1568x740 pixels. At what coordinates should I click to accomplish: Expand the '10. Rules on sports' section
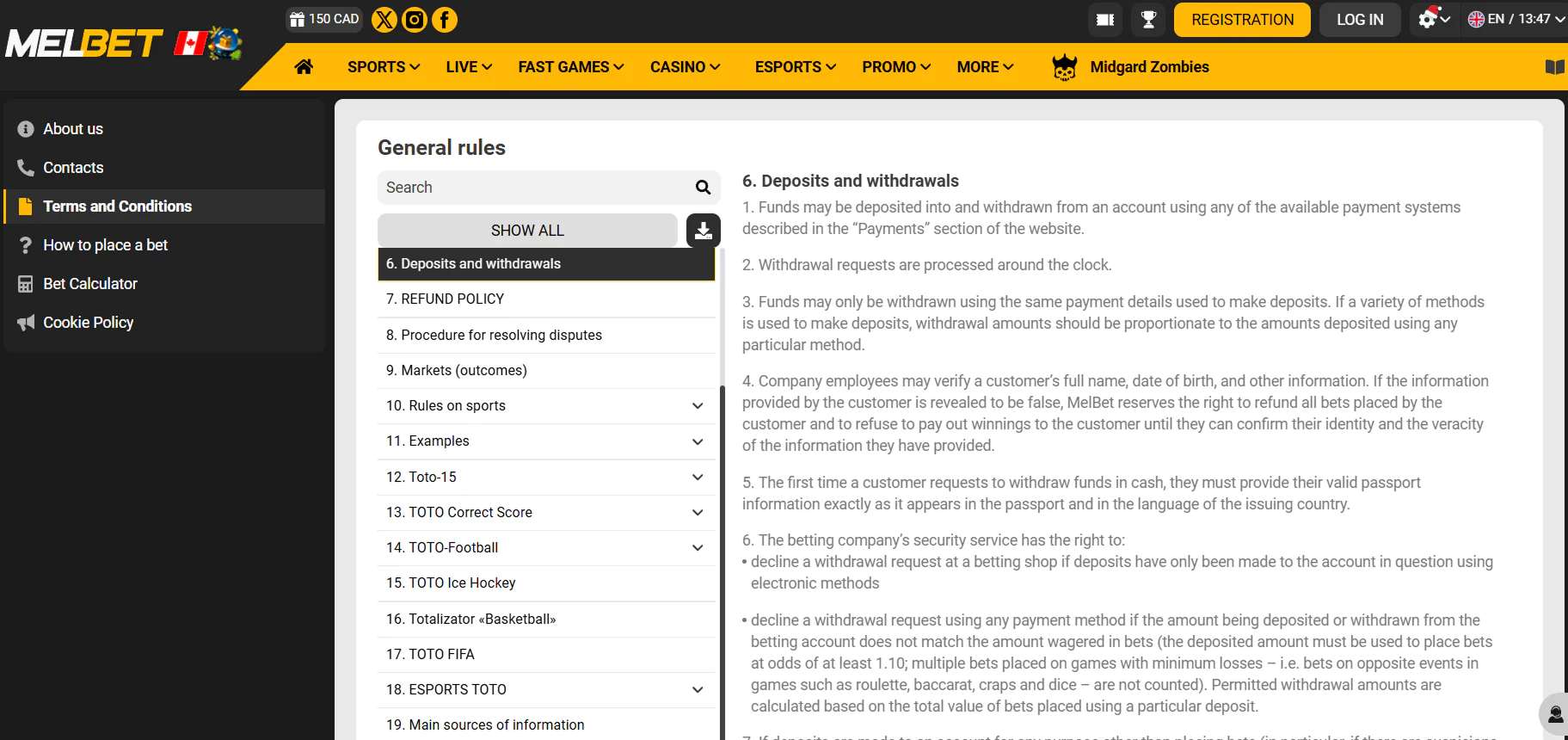[x=698, y=406]
